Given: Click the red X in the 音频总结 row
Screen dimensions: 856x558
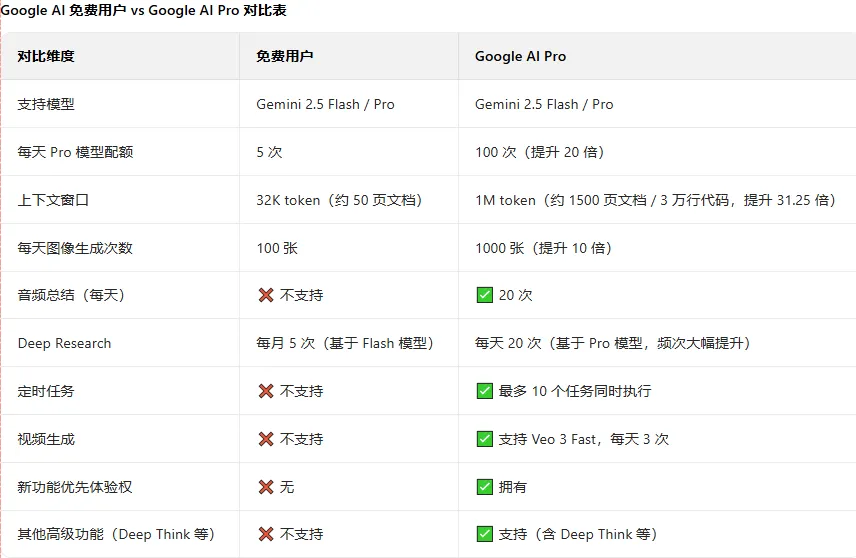Looking at the screenshot, I should (265, 295).
